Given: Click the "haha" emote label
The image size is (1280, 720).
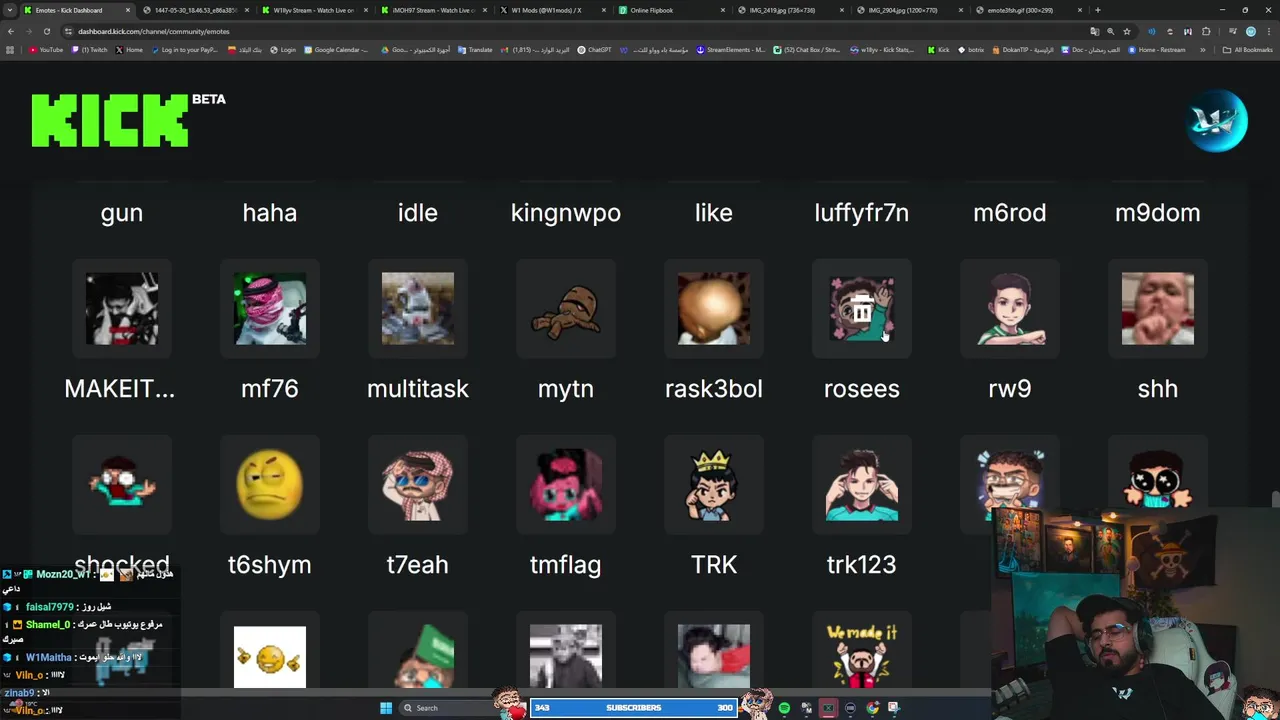Looking at the screenshot, I should click(x=270, y=213).
